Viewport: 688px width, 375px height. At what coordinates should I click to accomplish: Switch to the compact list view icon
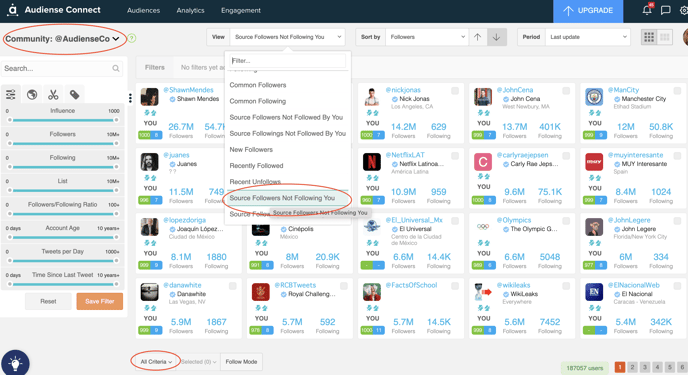(x=665, y=37)
